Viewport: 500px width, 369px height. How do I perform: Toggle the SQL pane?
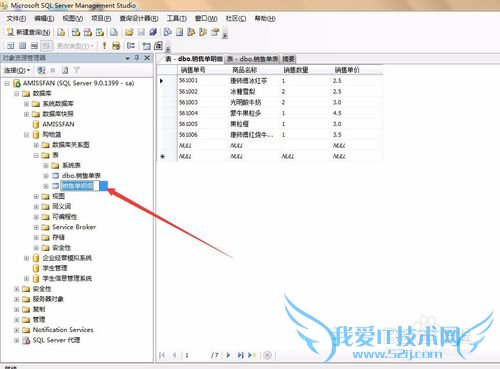click(34, 46)
